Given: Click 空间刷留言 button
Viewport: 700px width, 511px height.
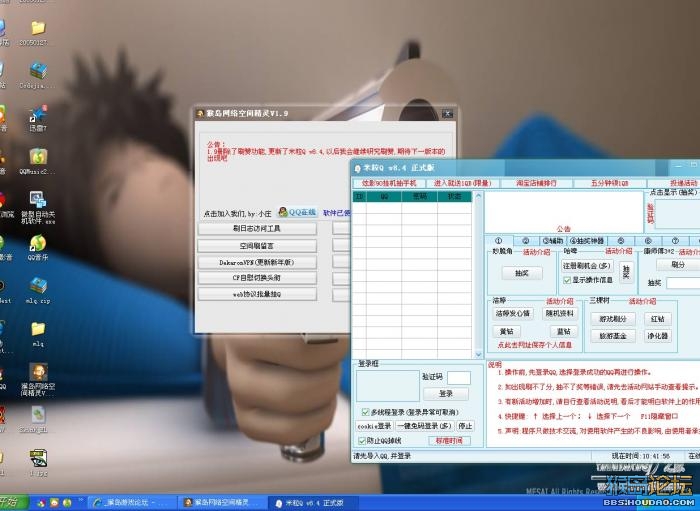Looking at the screenshot, I should tap(257, 245).
